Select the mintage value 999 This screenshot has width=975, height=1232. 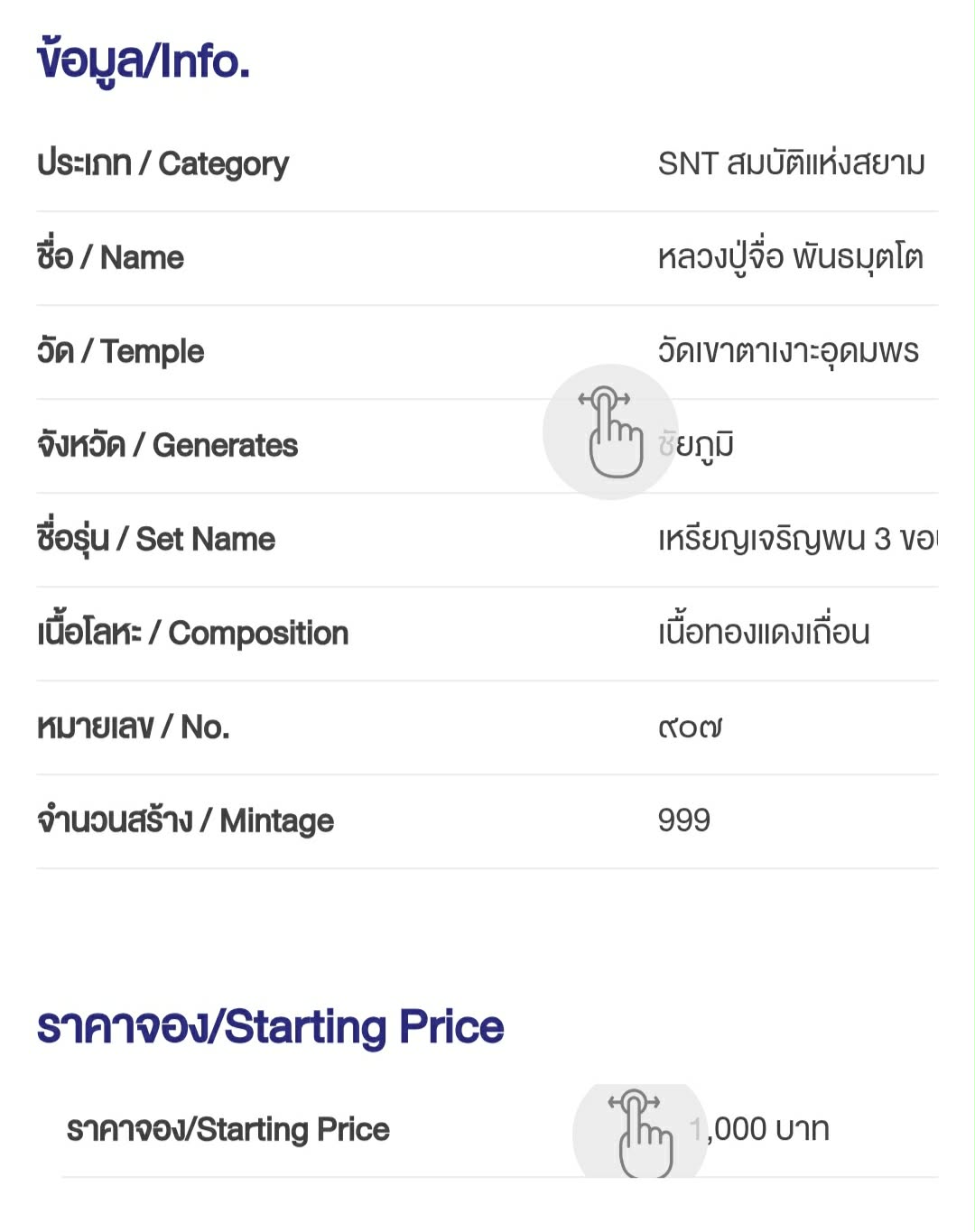pos(684,821)
